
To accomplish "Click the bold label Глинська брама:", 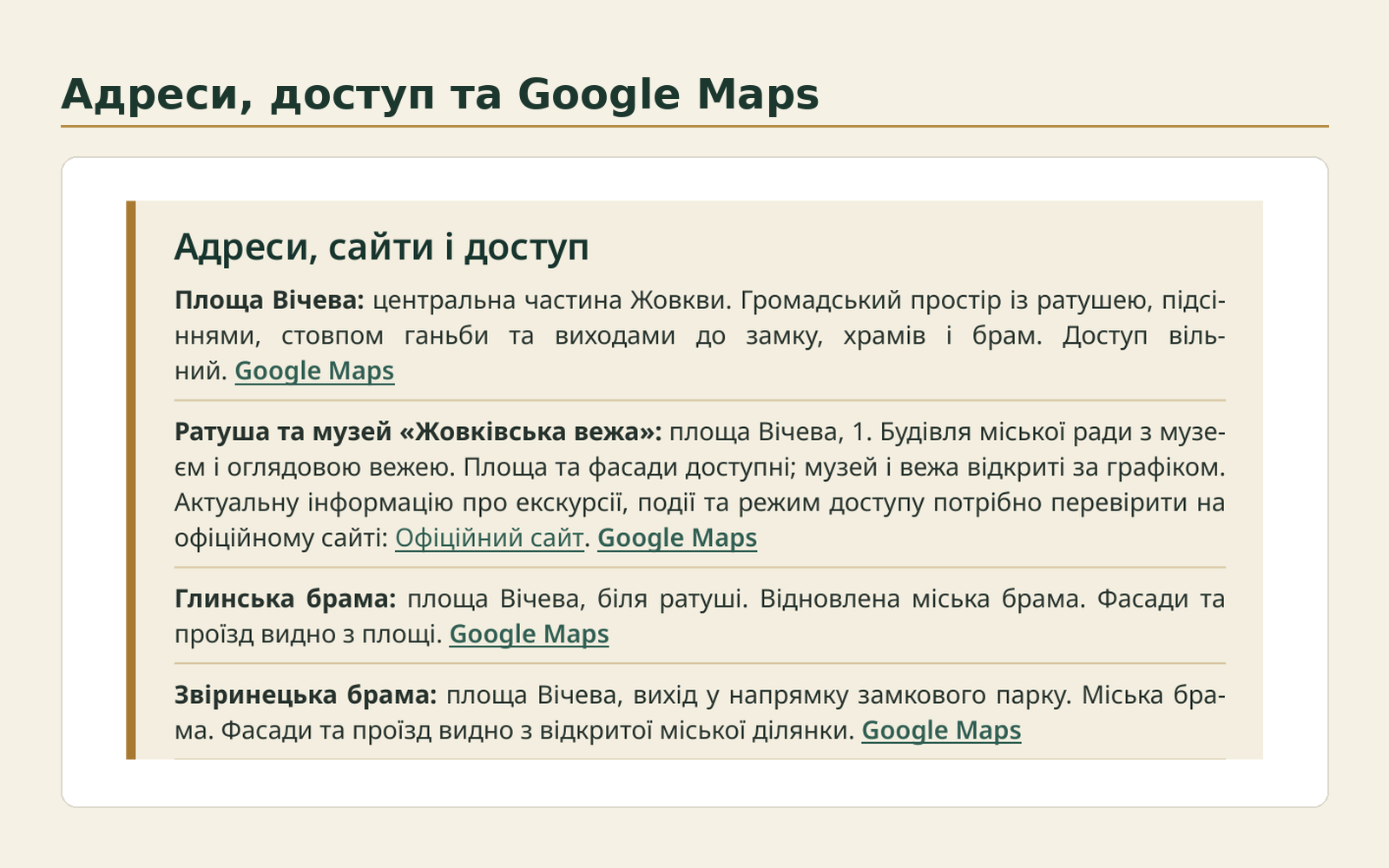I will (x=286, y=599).
